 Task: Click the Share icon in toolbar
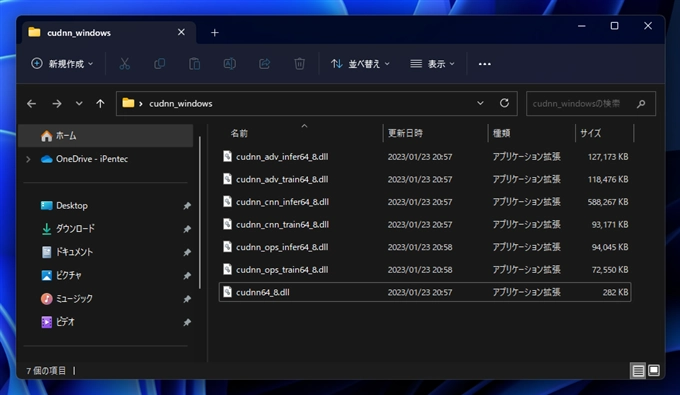[265, 64]
